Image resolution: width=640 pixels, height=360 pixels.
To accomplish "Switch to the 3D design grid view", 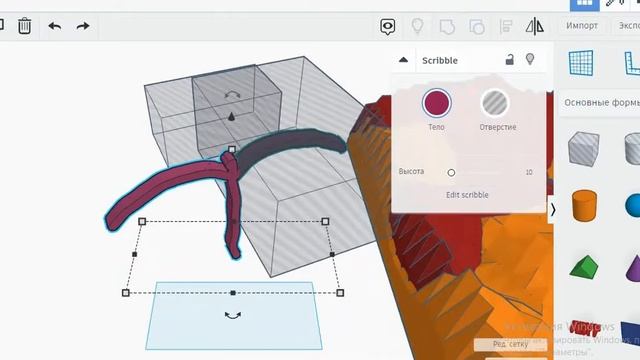I will point(584,4).
